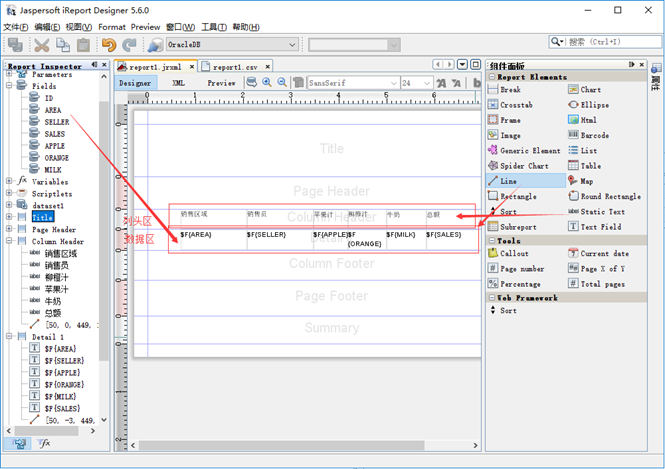Image resolution: width=665 pixels, height=469 pixels.
Task: Pick the Crosstab report element
Action: 516,104
